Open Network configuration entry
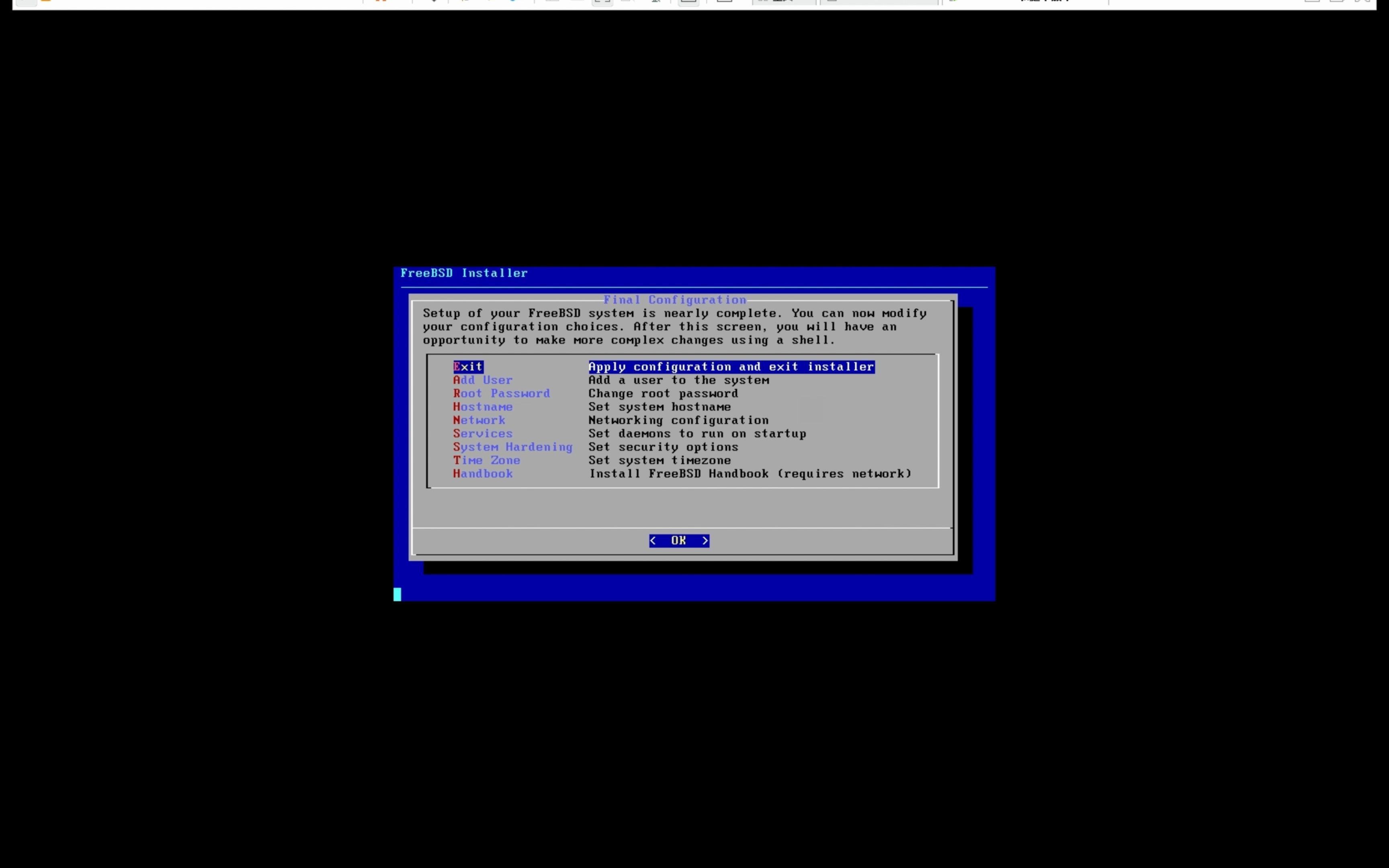1389x868 pixels. pyautogui.click(x=479, y=420)
